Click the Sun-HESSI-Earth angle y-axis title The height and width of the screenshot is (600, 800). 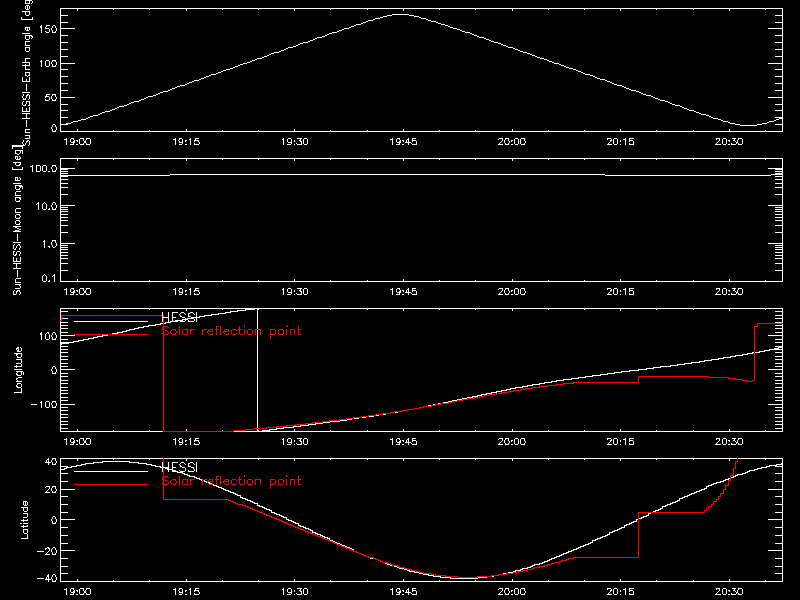[27, 71]
